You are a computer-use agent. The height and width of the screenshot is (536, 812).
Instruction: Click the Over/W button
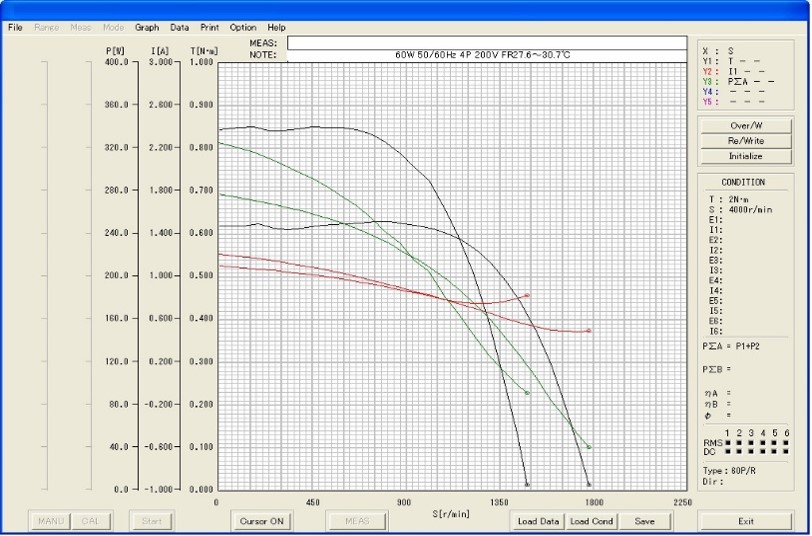[745, 126]
